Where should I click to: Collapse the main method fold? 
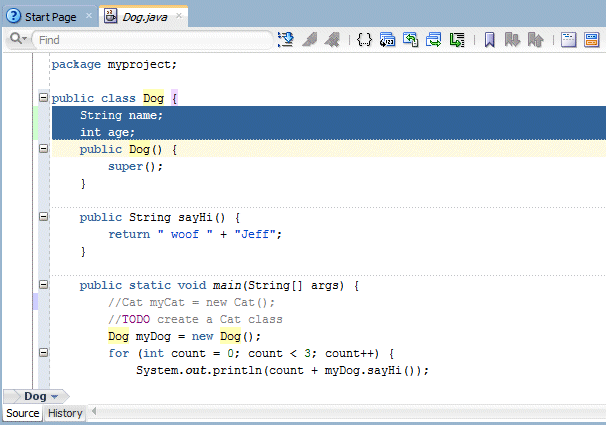(44, 285)
